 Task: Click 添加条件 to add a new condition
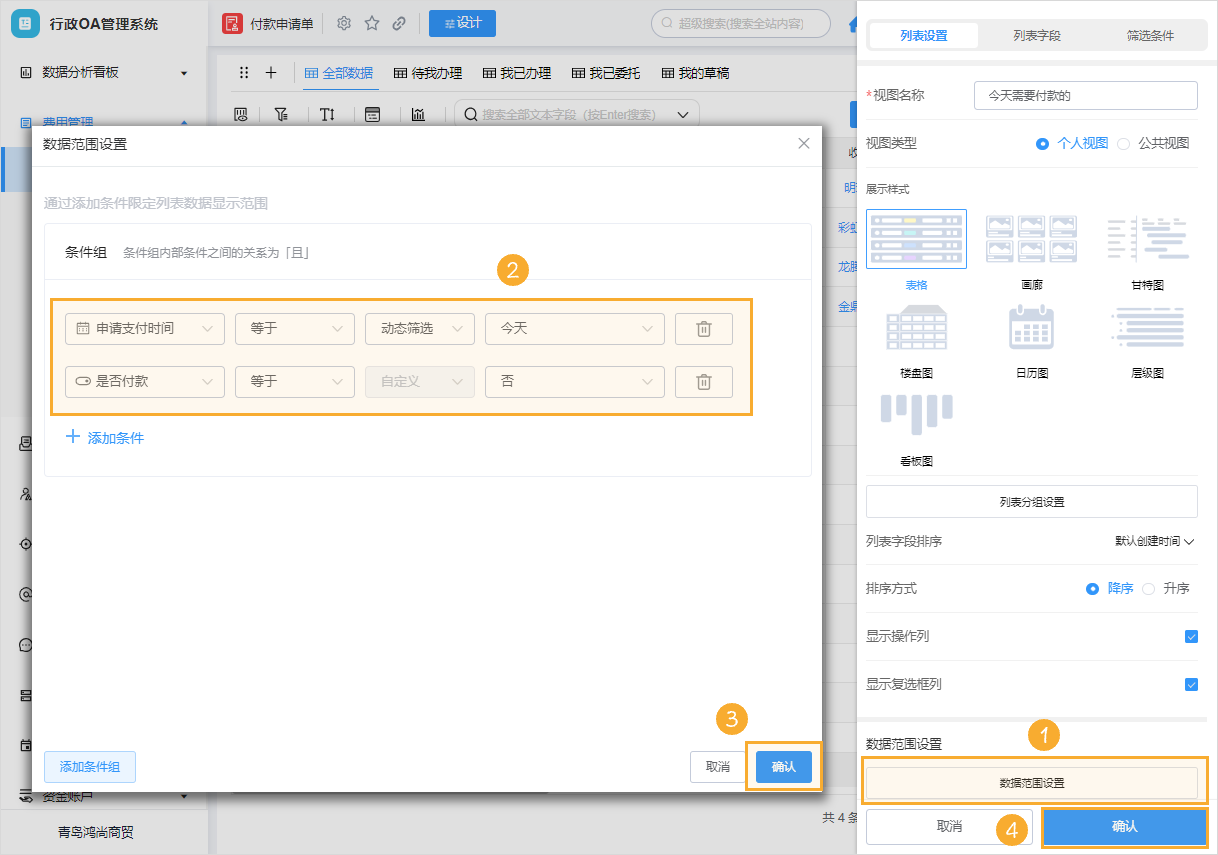104,437
